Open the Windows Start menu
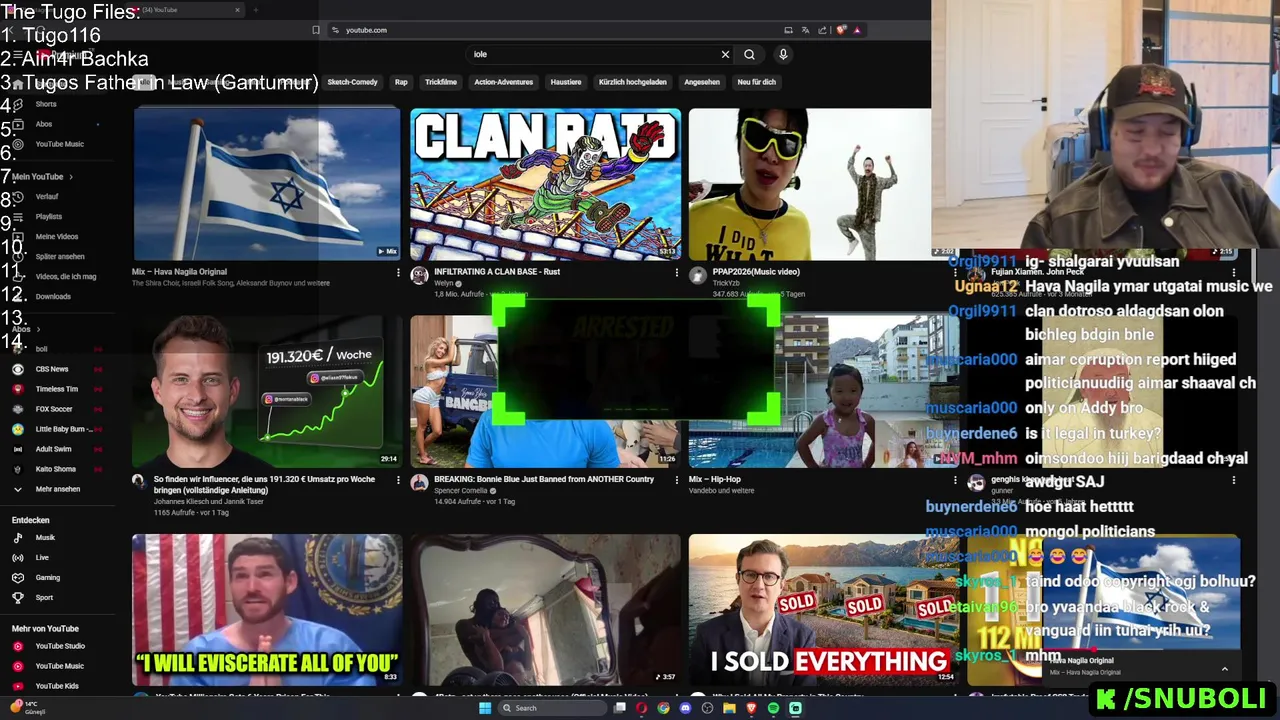Viewport: 1280px width, 720px height. pyautogui.click(x=485, y=708)
